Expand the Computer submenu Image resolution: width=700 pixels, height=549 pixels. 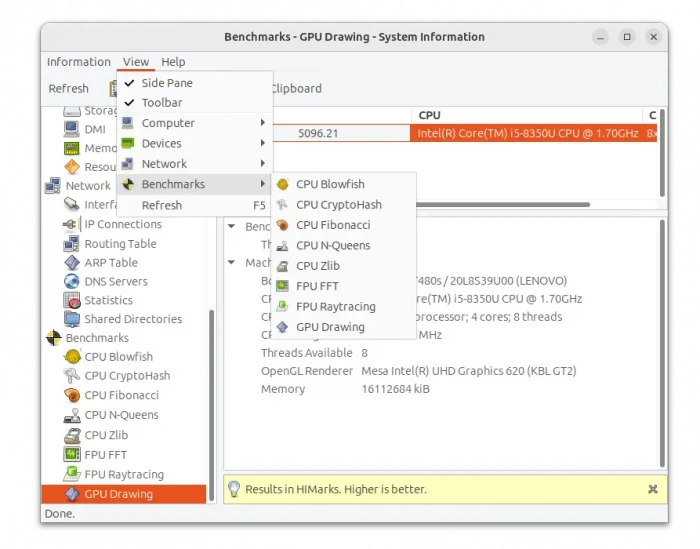click(195, 123)
